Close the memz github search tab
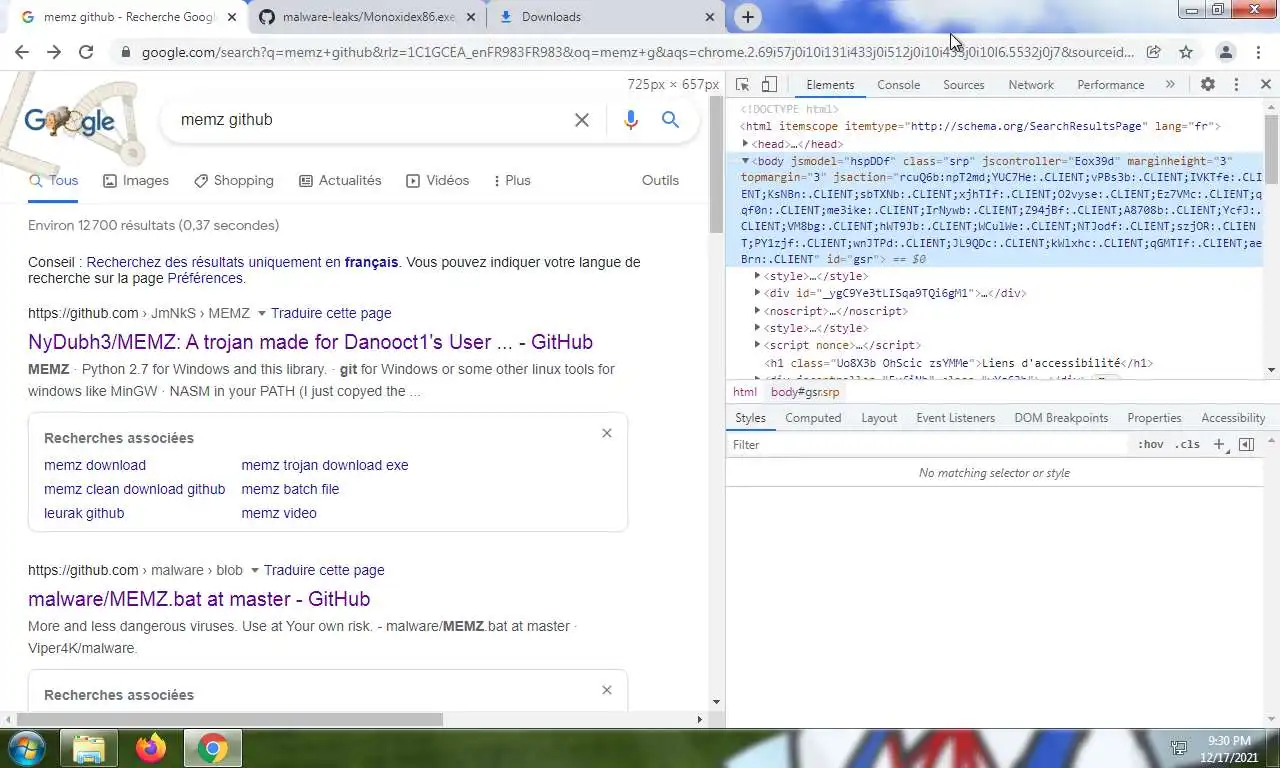Screen dimensions: 1280x768 click(x=232, y=17)
